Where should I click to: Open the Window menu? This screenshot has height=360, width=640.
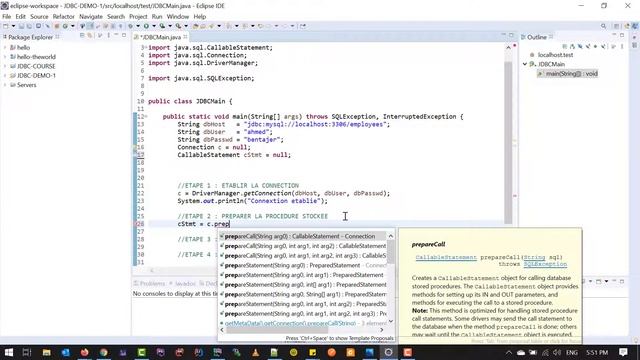[178, 17]
